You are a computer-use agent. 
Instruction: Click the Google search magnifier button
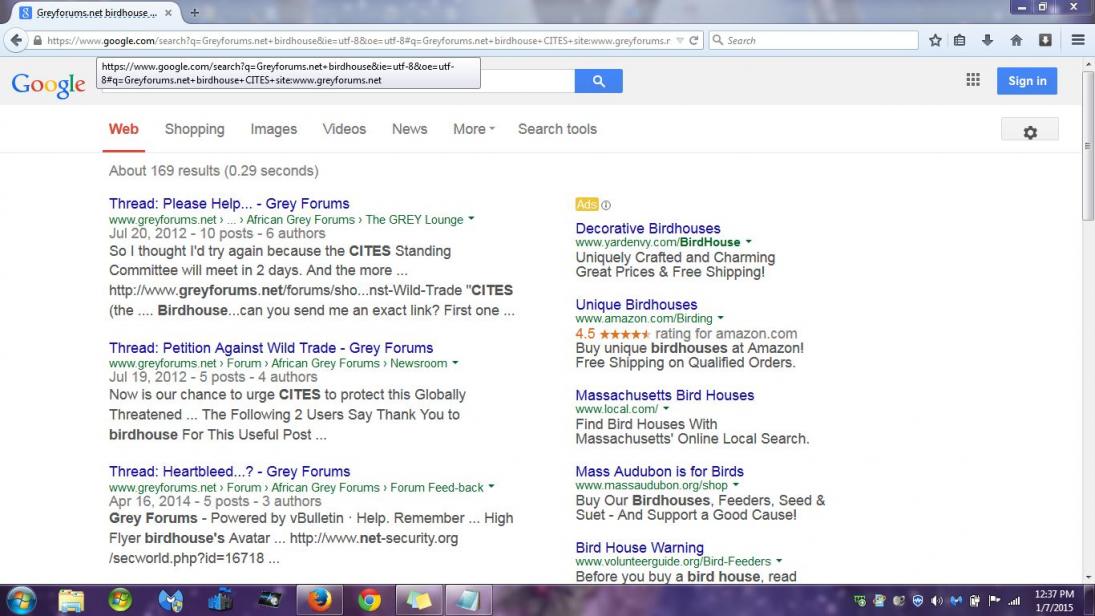pyautogui.click(x=598, y=81)
